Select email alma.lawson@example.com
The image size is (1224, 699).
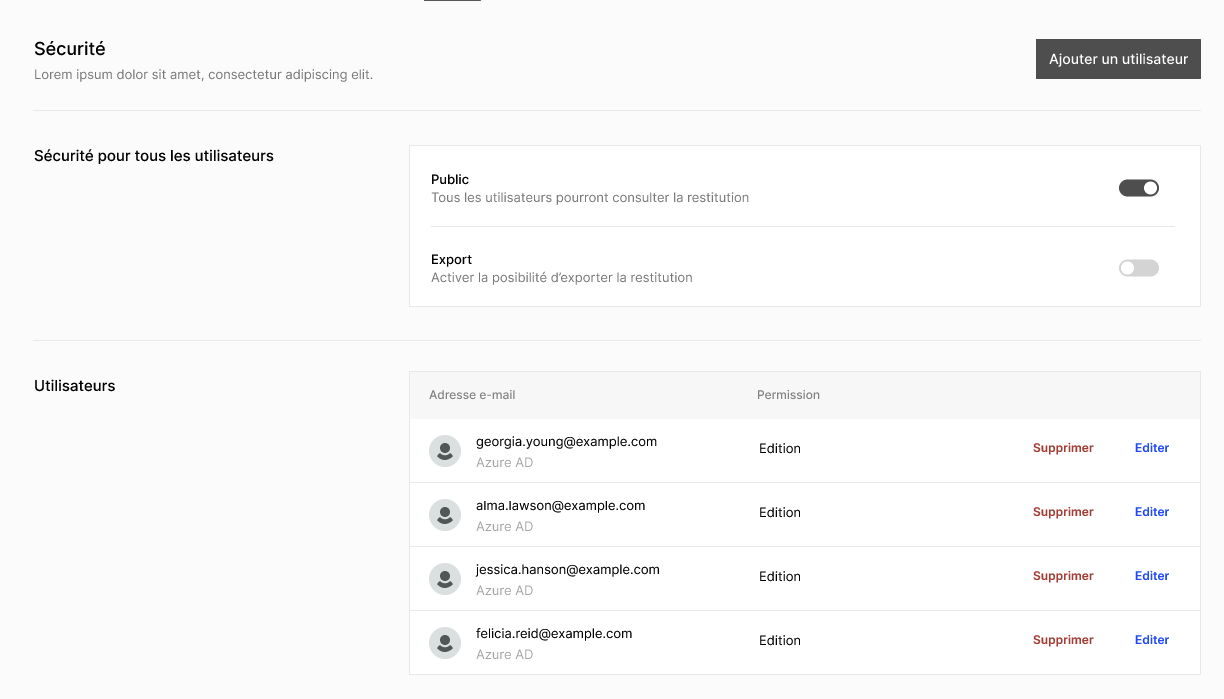click(560, 506)
